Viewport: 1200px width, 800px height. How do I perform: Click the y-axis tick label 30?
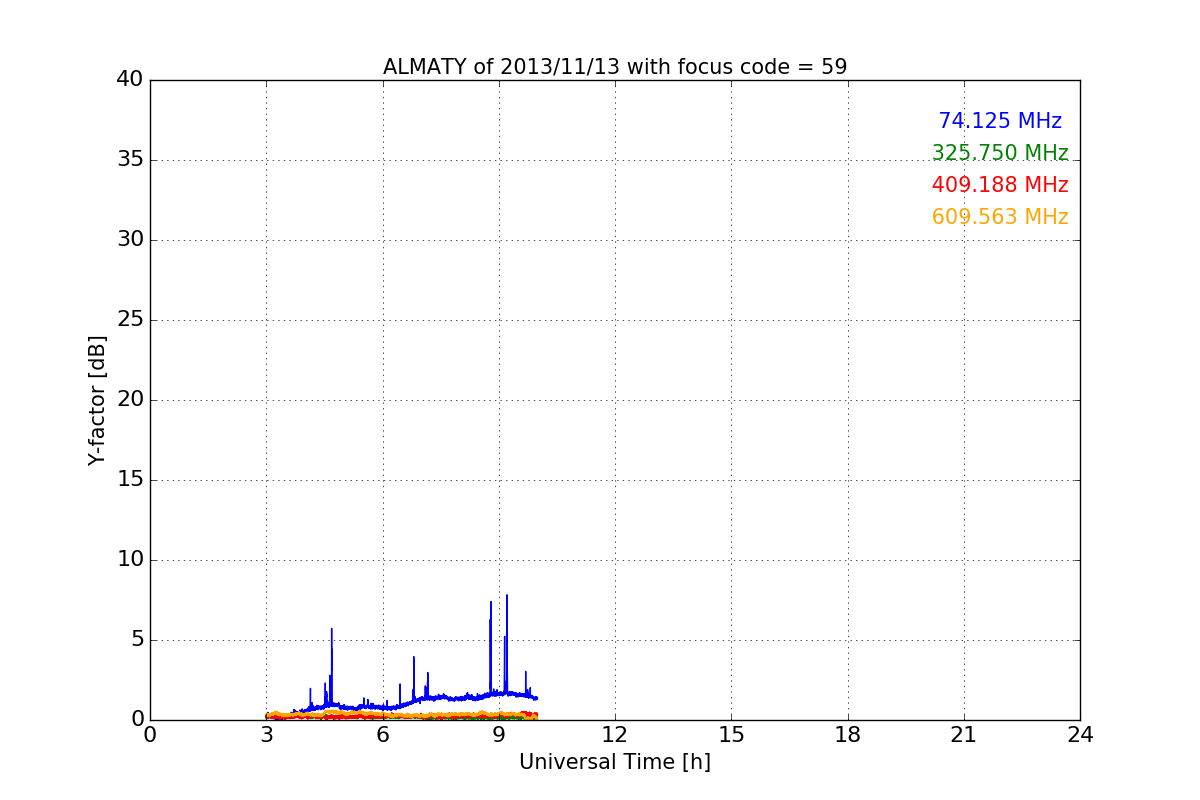tap(129, 240)
